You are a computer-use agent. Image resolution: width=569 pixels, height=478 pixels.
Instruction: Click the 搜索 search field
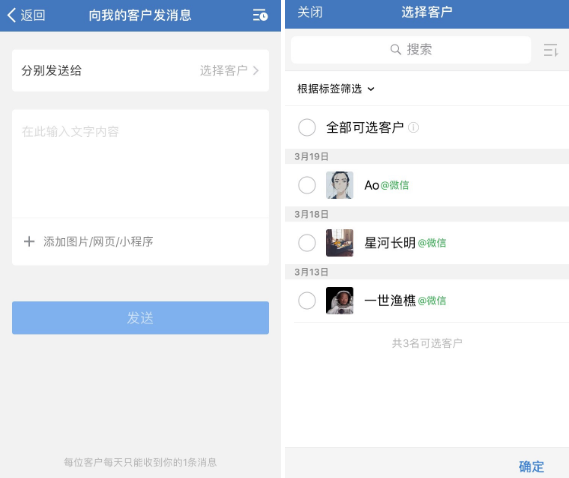[411, 50]
